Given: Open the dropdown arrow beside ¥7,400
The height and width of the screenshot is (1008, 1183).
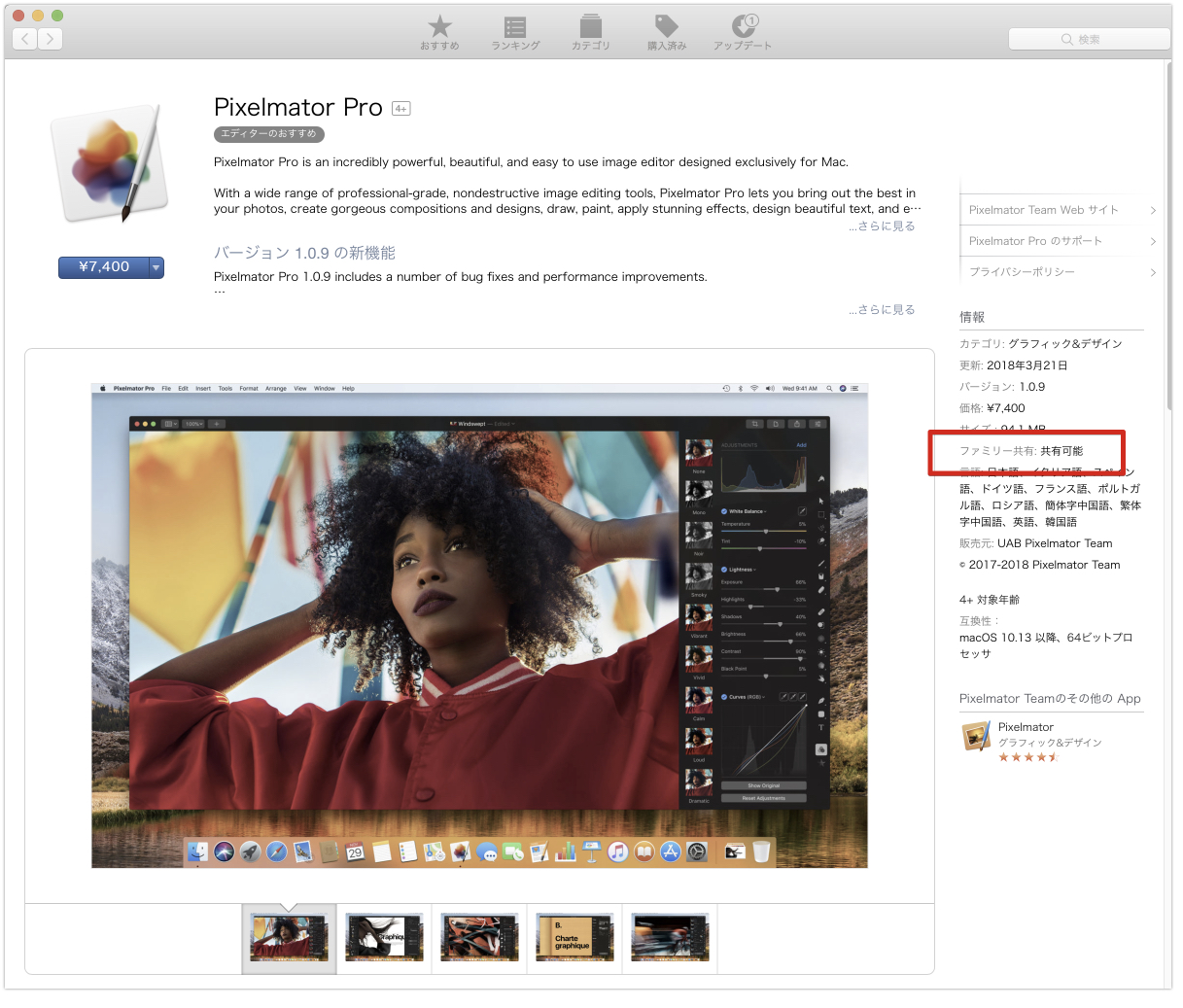Looking at the screenshot, I should pos(157,267).
